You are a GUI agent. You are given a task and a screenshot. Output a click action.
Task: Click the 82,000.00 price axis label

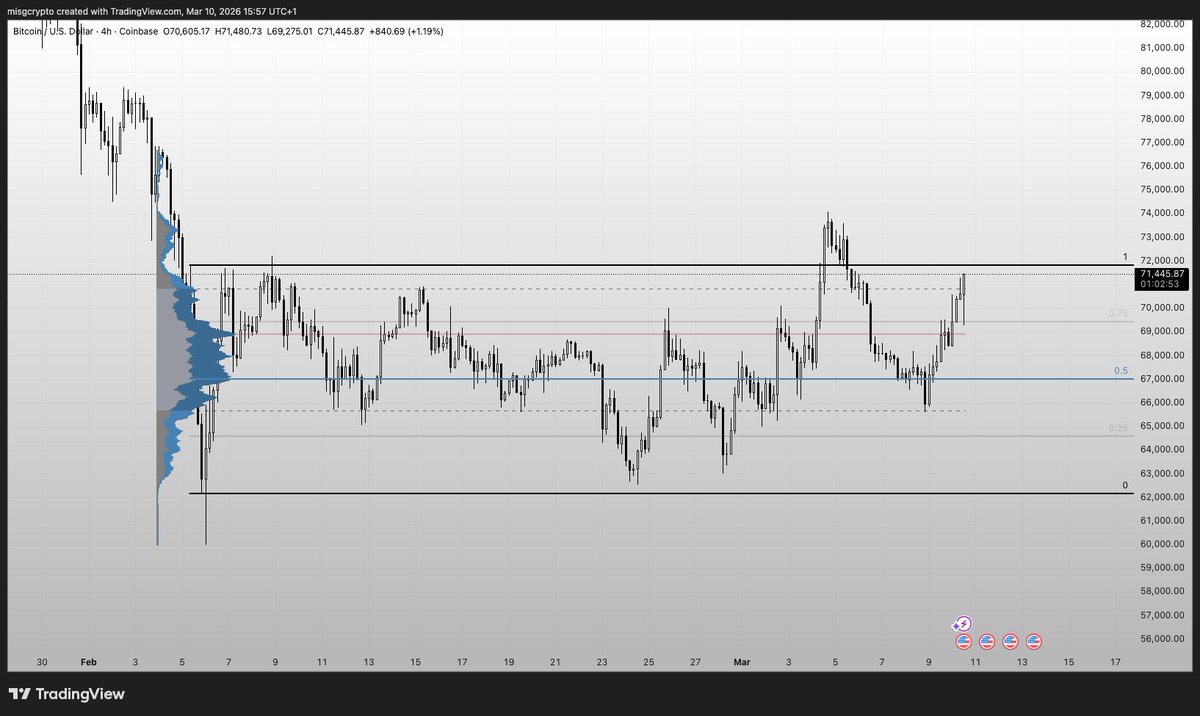pyautogui.click(x=1163, y=23)
